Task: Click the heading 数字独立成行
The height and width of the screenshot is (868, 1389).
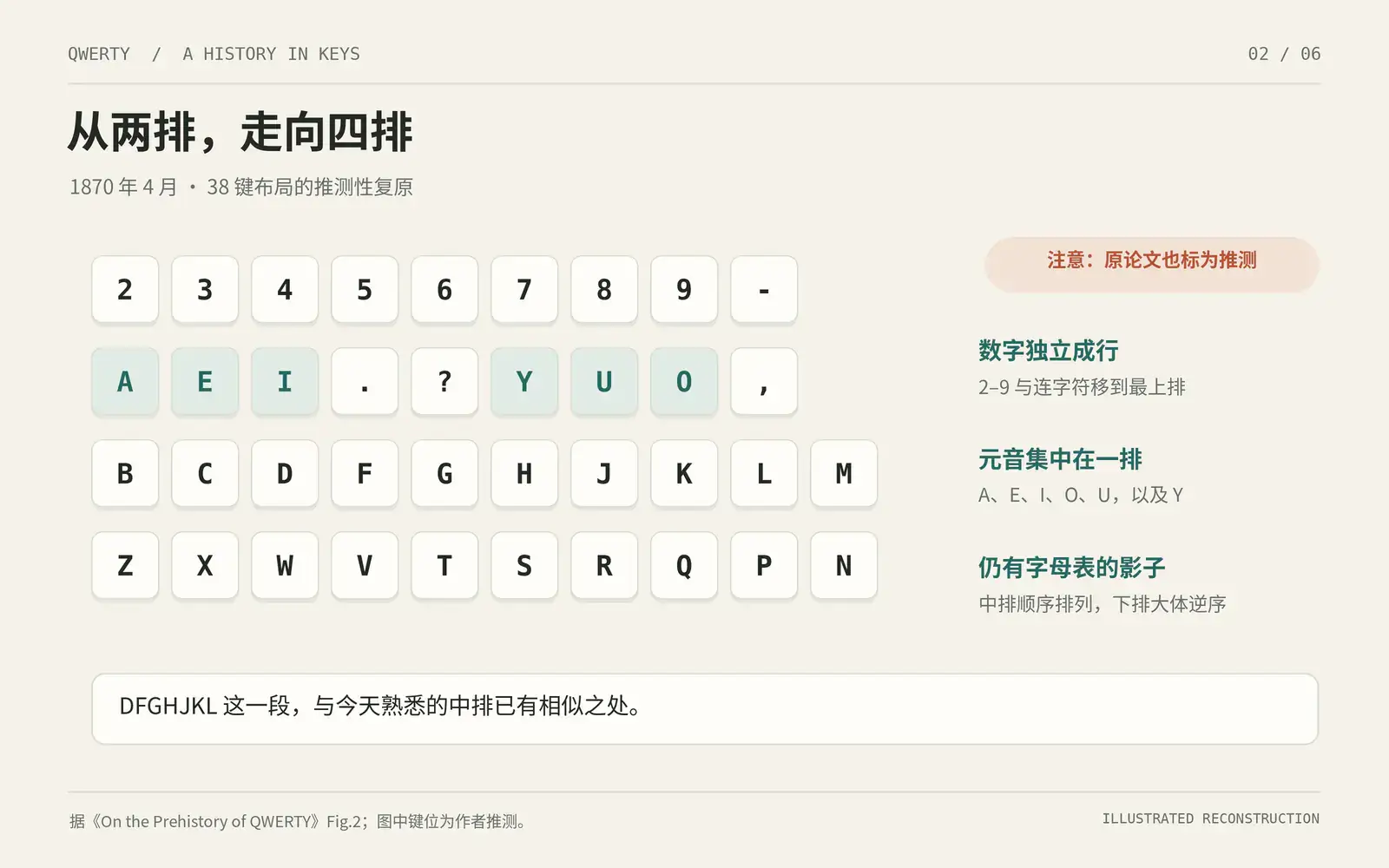Action: pyautogui.click(x=1048, y=351)
